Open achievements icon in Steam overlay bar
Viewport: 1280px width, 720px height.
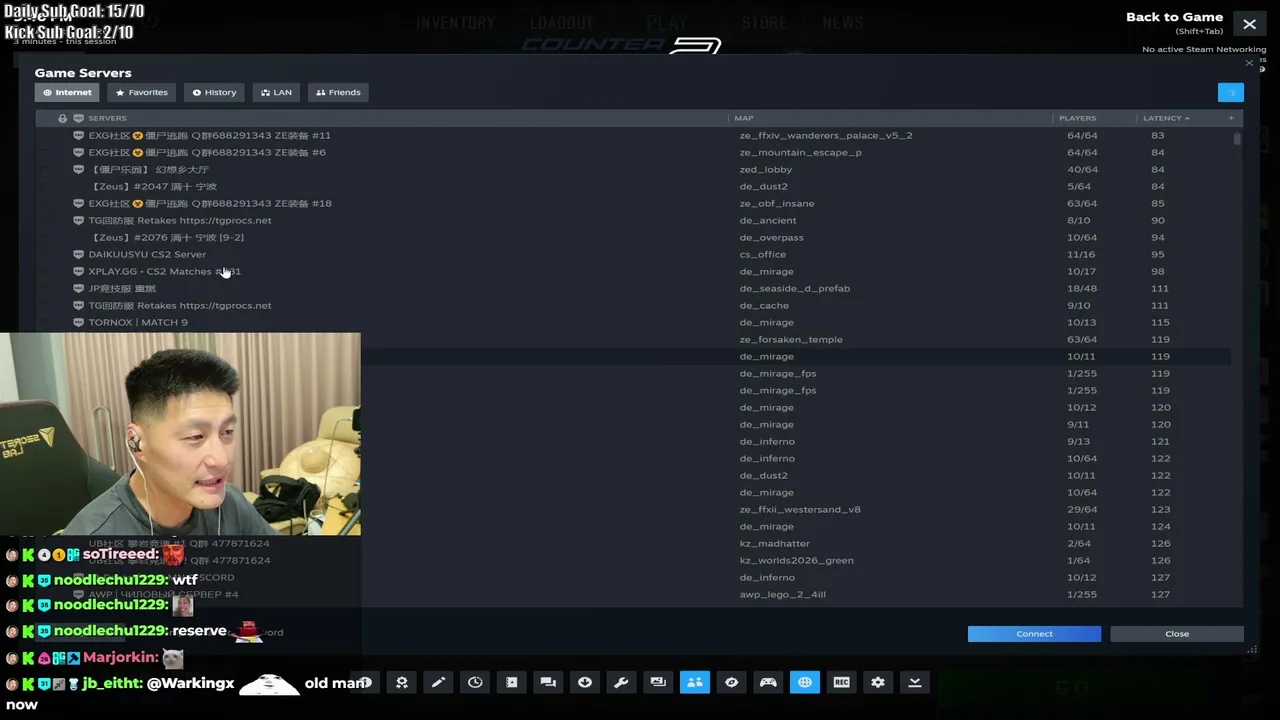point(401,682)
